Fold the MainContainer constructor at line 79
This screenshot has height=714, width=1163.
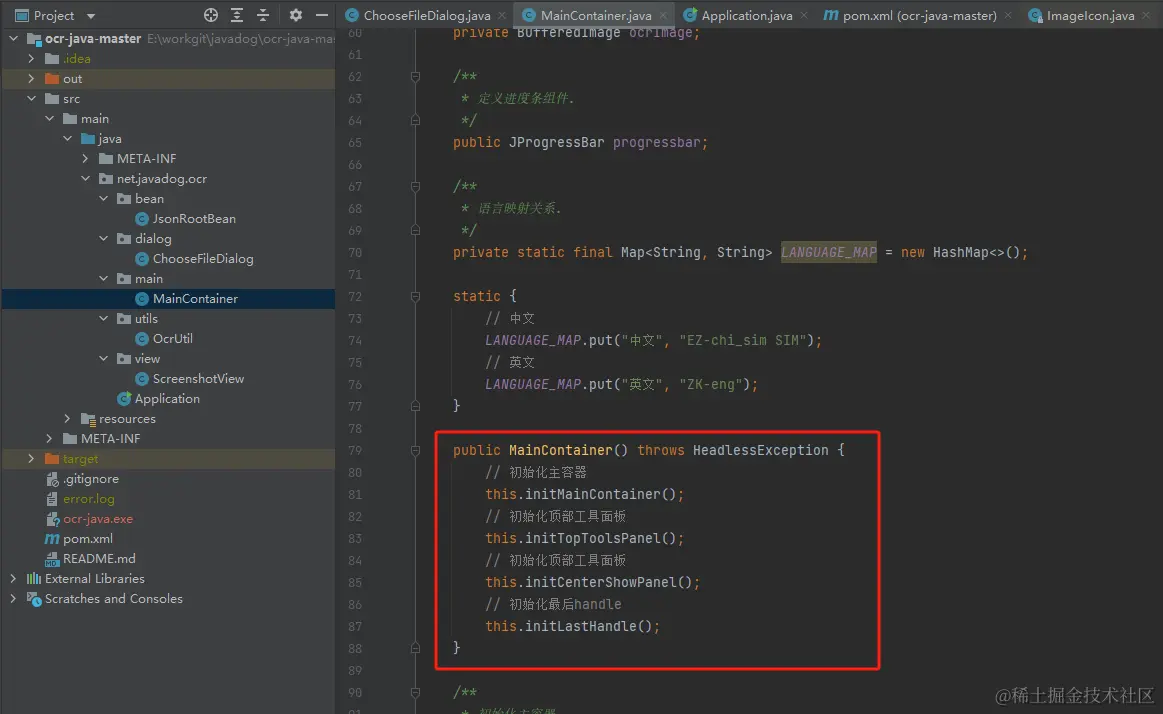coord(415,450)
